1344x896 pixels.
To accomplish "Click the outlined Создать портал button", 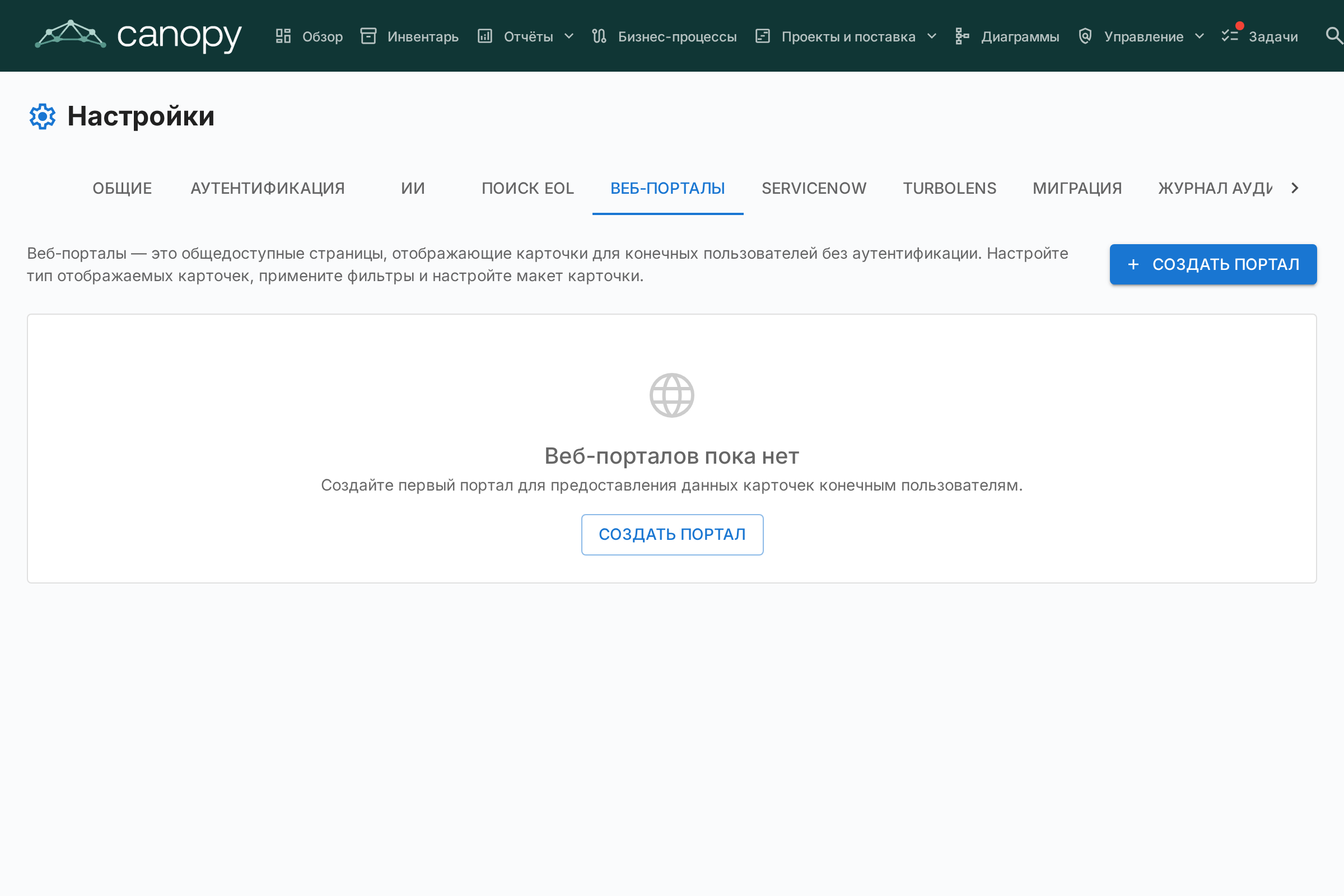I will click(672, 534).
